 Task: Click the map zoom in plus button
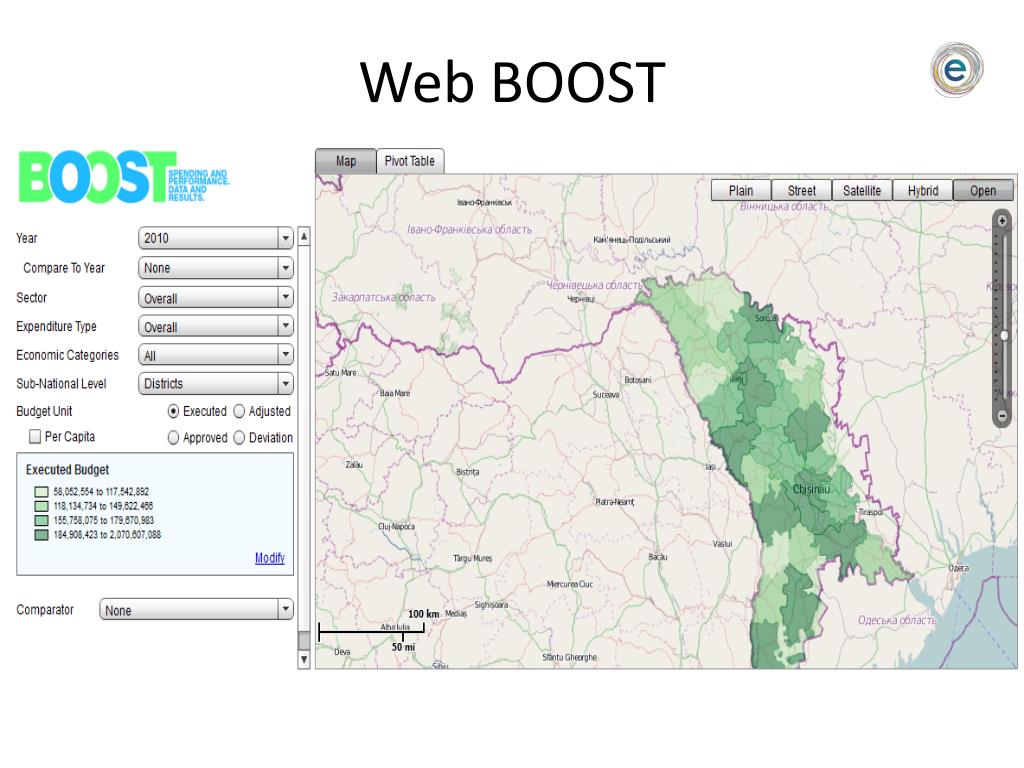click(x=1002, y=221)
